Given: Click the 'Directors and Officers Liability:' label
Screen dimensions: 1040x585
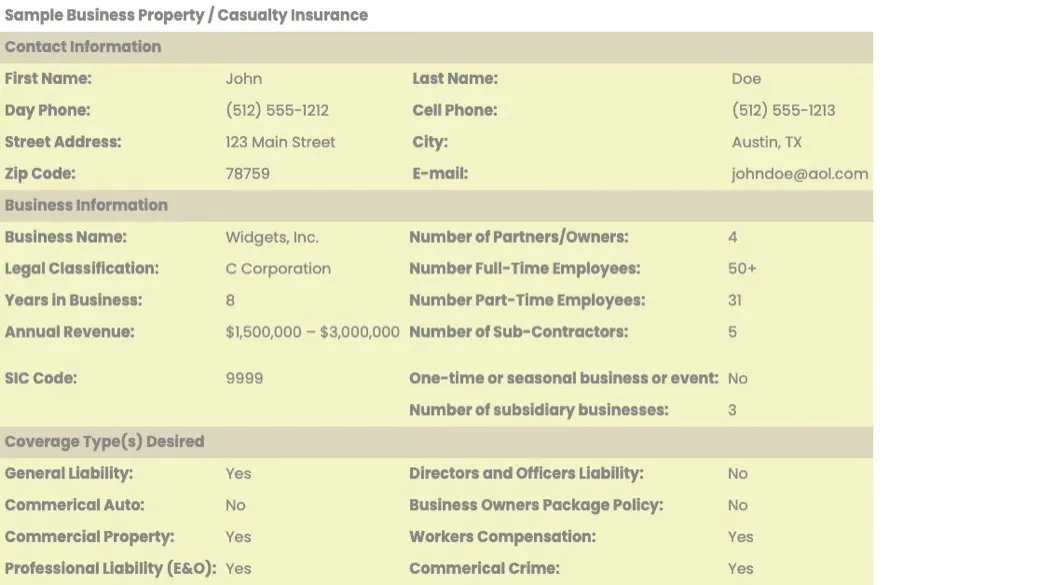Looking at the screenshot, I should (526, 474).
